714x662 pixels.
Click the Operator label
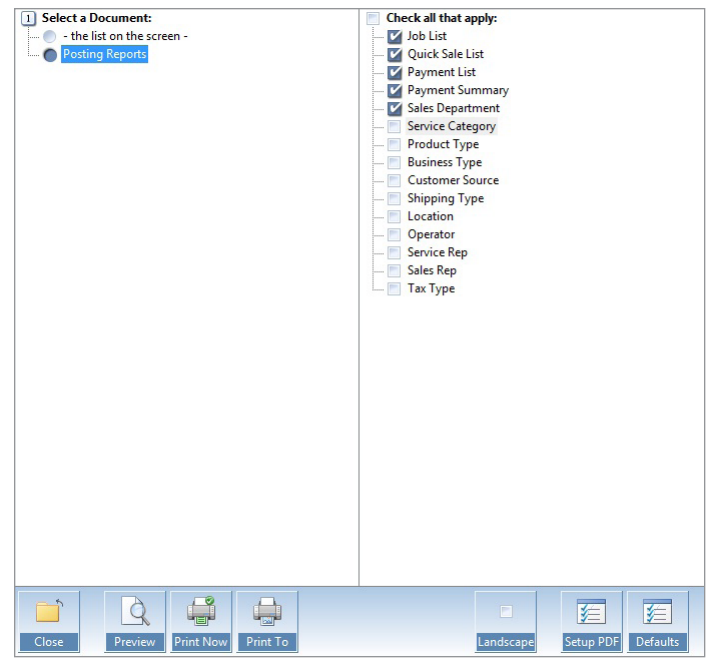431,234
